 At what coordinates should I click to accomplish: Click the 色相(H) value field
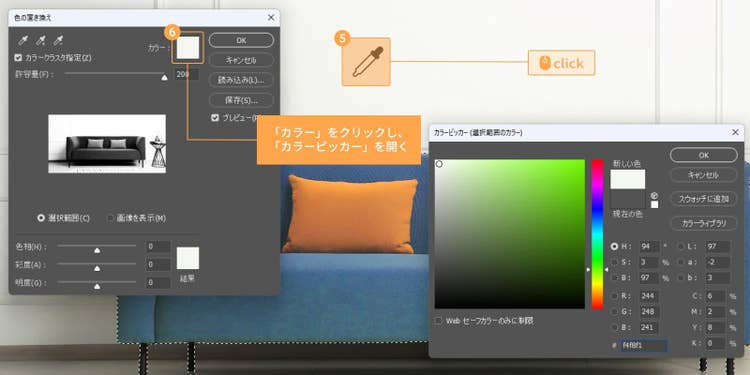click(158, 247)
